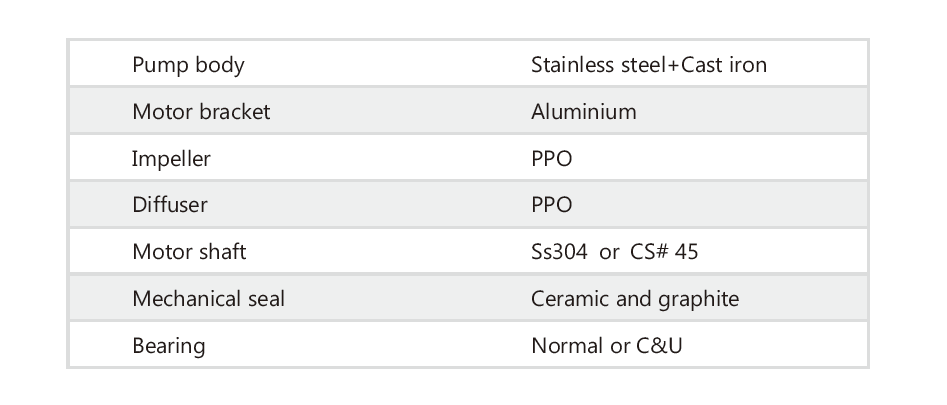Select the Stainless steel+Cast iron cell
Viewport: 947px width, 405px height.
[649, 66]
